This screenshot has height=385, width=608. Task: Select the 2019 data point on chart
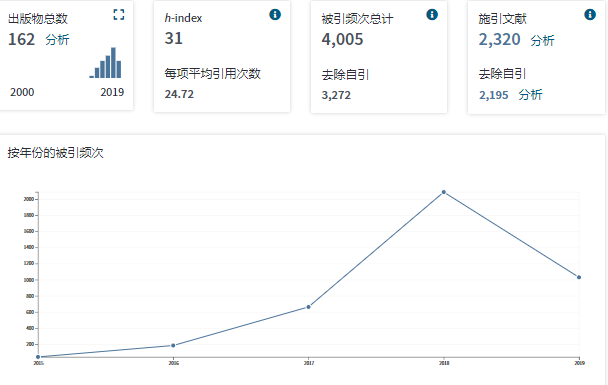[x=579, y=277]
